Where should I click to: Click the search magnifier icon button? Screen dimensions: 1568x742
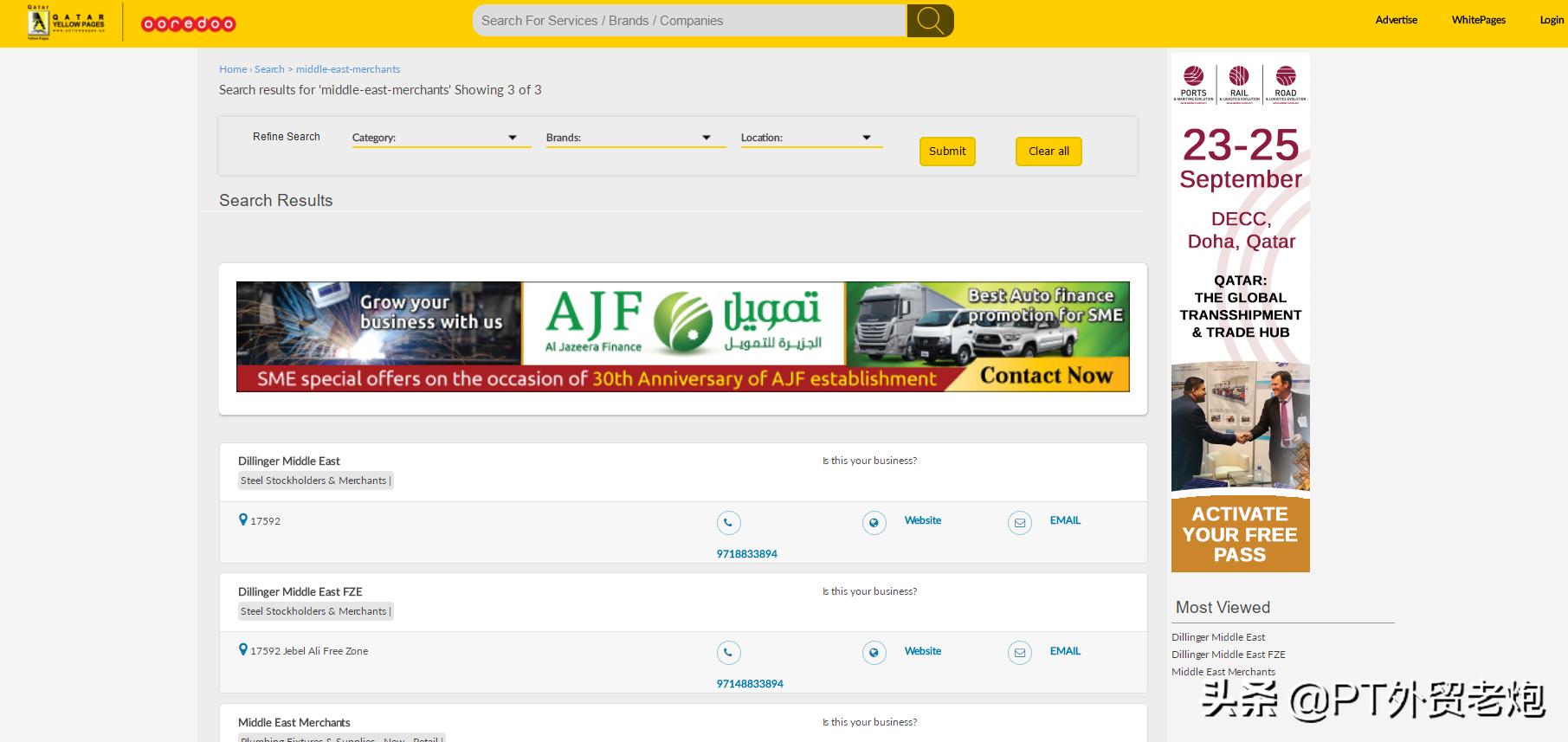(930, 21)
